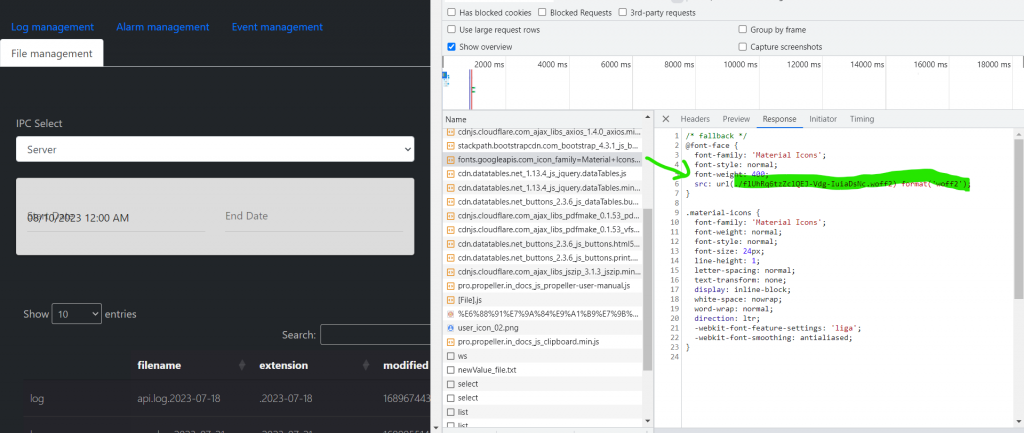Image resolution: width=1024 pixels, height=433 pixels.
Task: Click image icon beside user_icon_02.png
Action: coord(451,328)
